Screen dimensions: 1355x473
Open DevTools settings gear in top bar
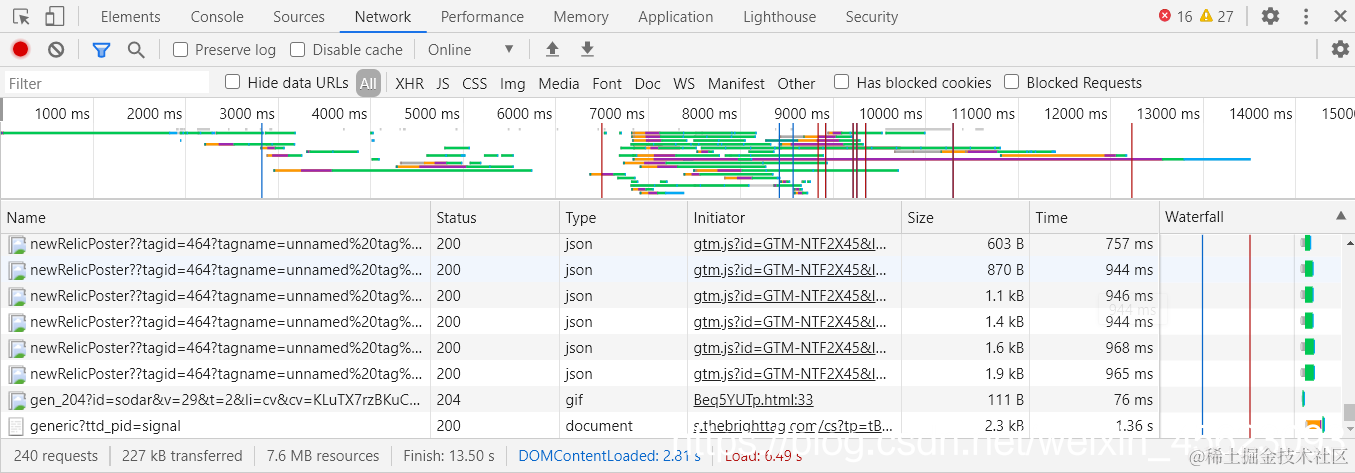tap(1270, 16)
